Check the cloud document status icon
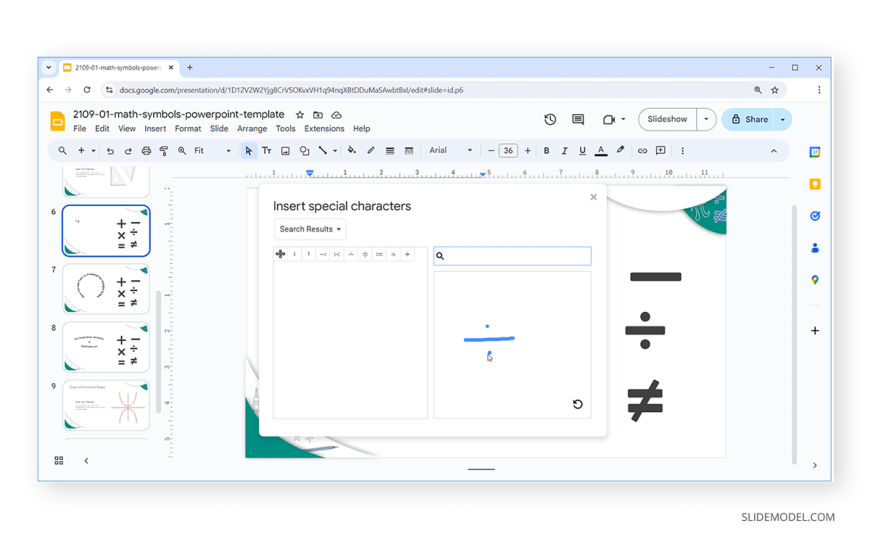 click(x=336, y=115)
